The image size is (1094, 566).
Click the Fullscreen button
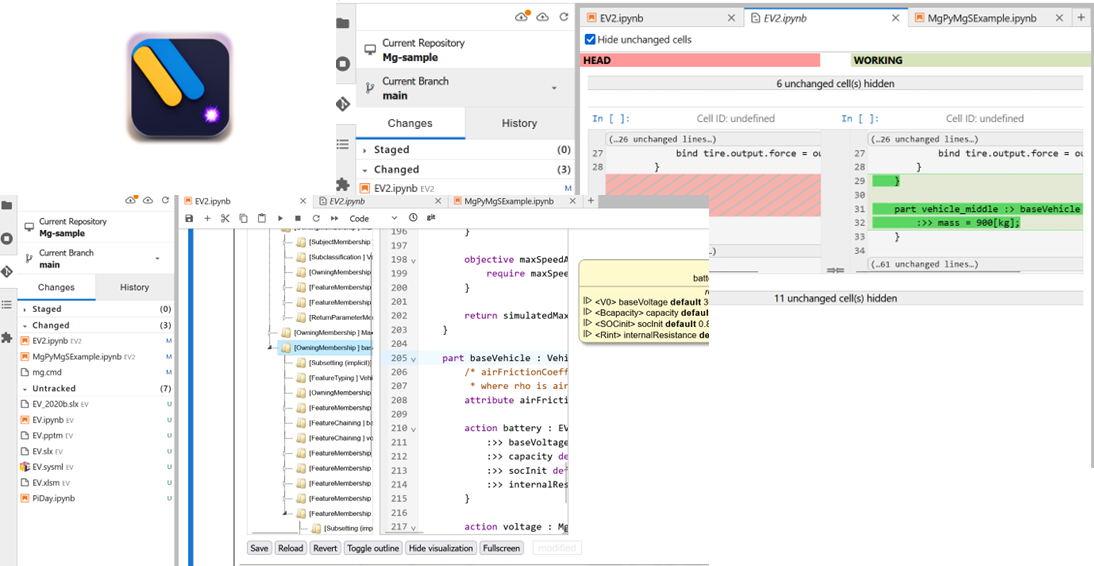click(x=501, y=548)
